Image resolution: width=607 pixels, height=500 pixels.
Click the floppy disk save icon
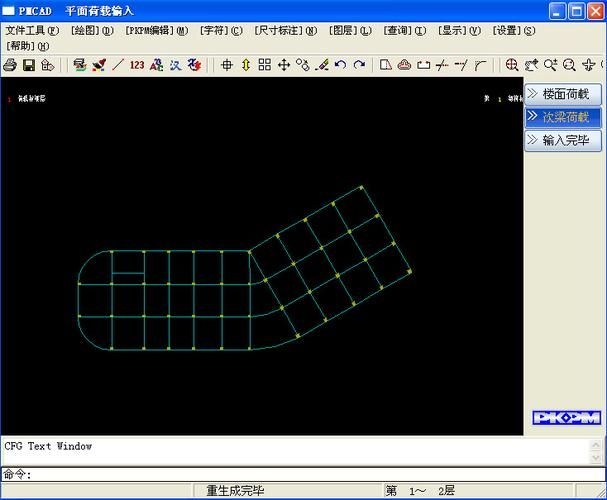point(28,65)
